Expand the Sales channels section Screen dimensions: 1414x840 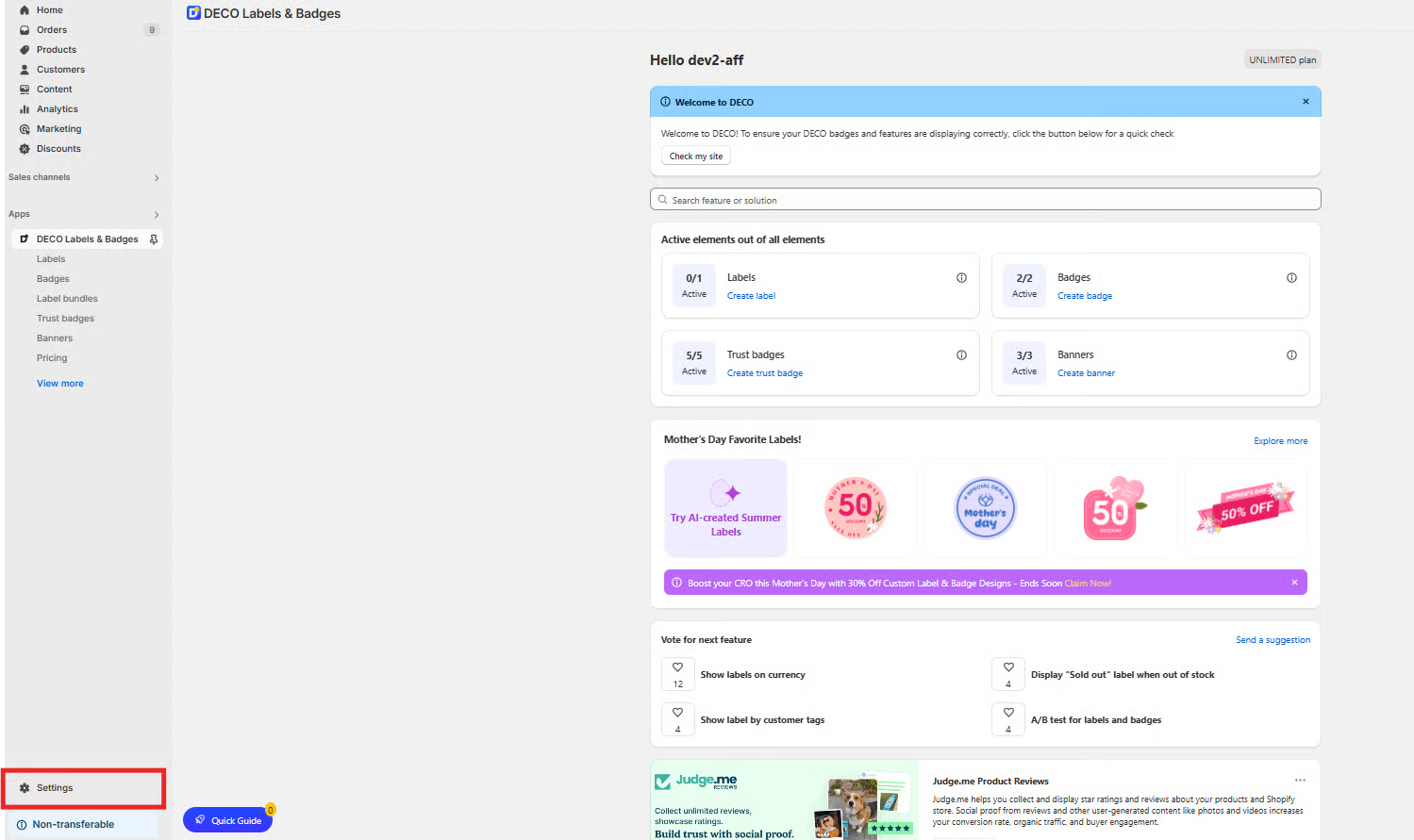click(157, 178)
